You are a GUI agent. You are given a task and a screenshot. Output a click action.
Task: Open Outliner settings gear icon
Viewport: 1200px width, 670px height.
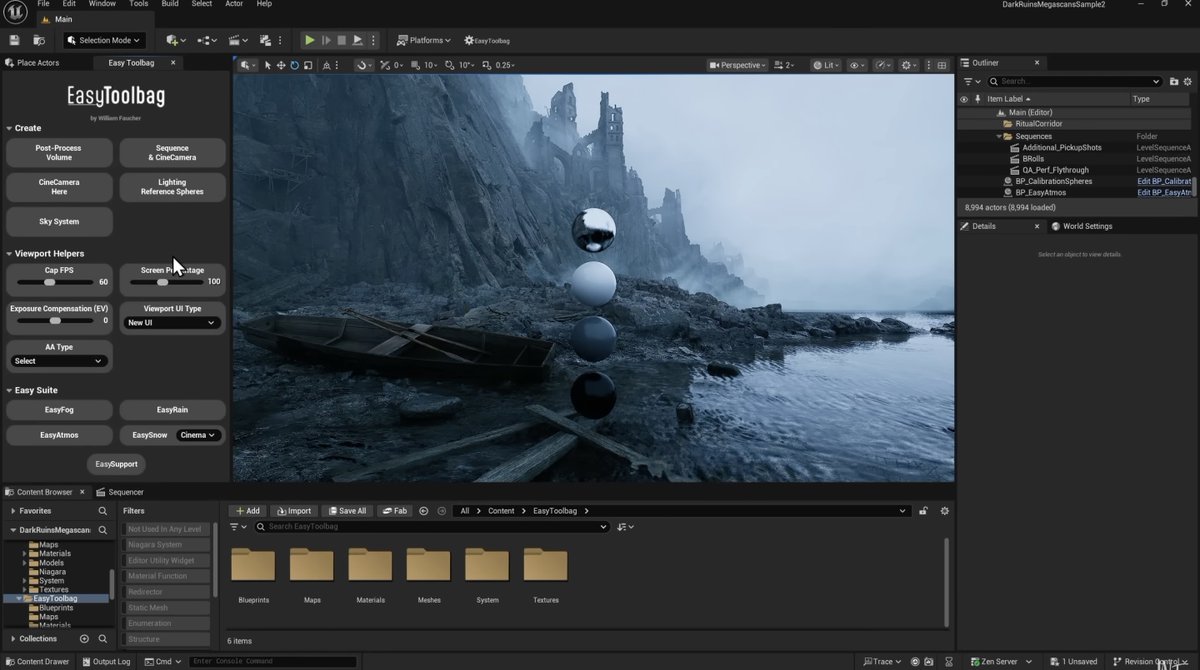(x=1187, y=81)
